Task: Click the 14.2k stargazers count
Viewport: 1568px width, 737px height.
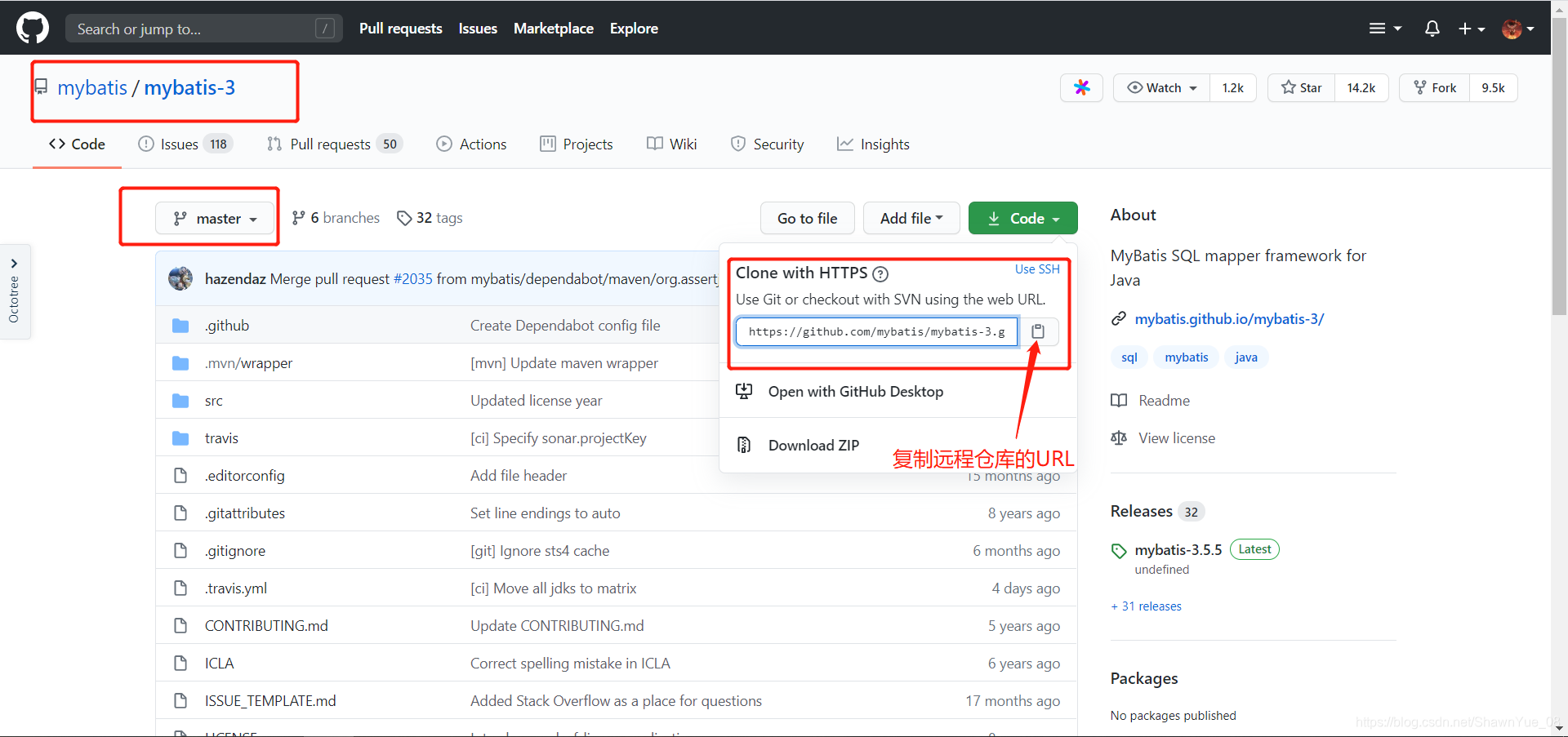Action: 1361,87
